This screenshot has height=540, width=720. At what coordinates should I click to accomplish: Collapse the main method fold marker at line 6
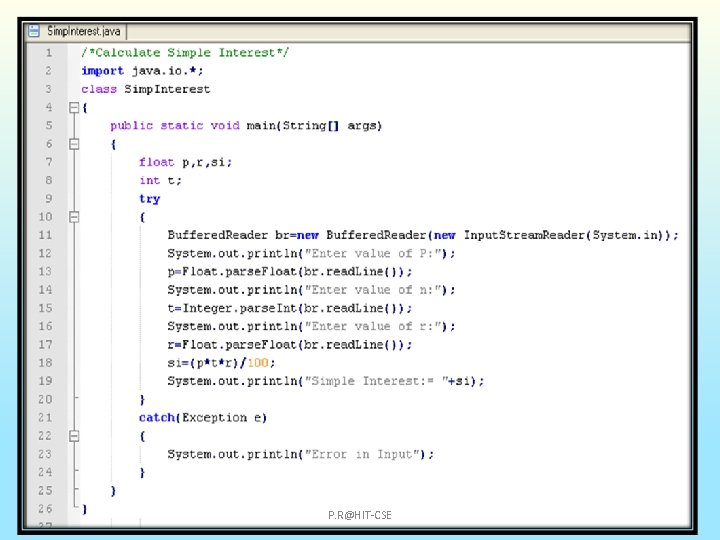point(74,144)
